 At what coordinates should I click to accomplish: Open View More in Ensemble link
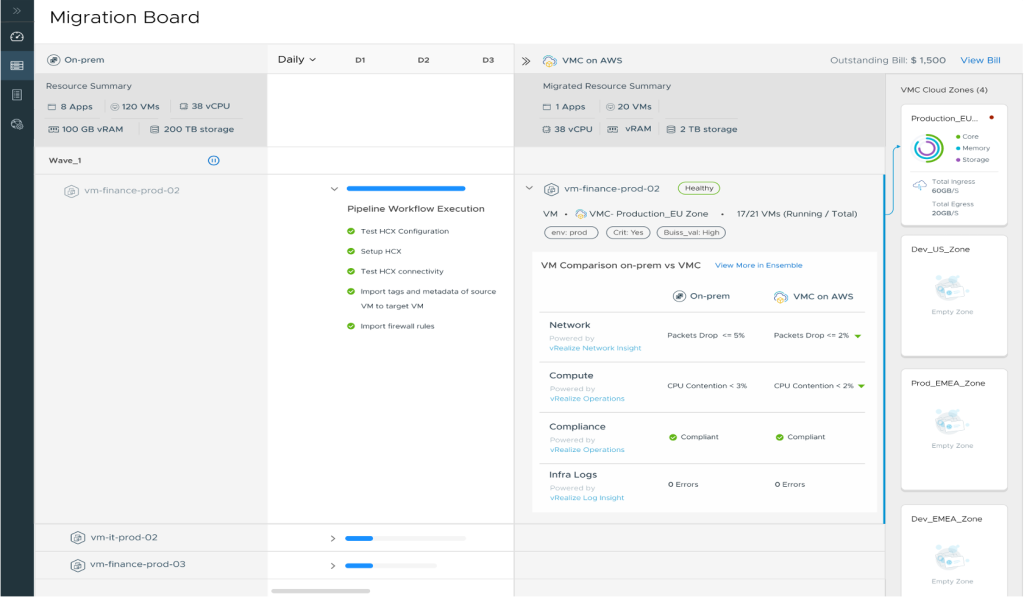[758, 265]
